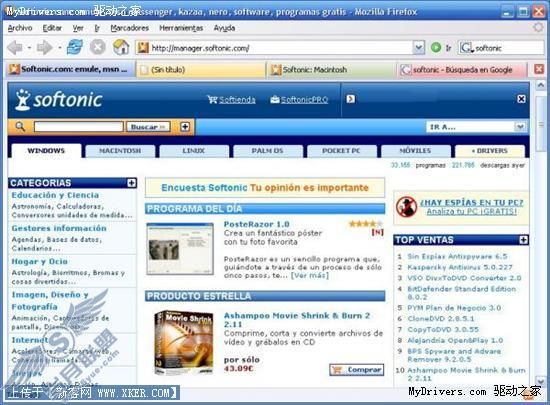
Task: Click the Softonic logo
Action: click(x=59, y=100)
